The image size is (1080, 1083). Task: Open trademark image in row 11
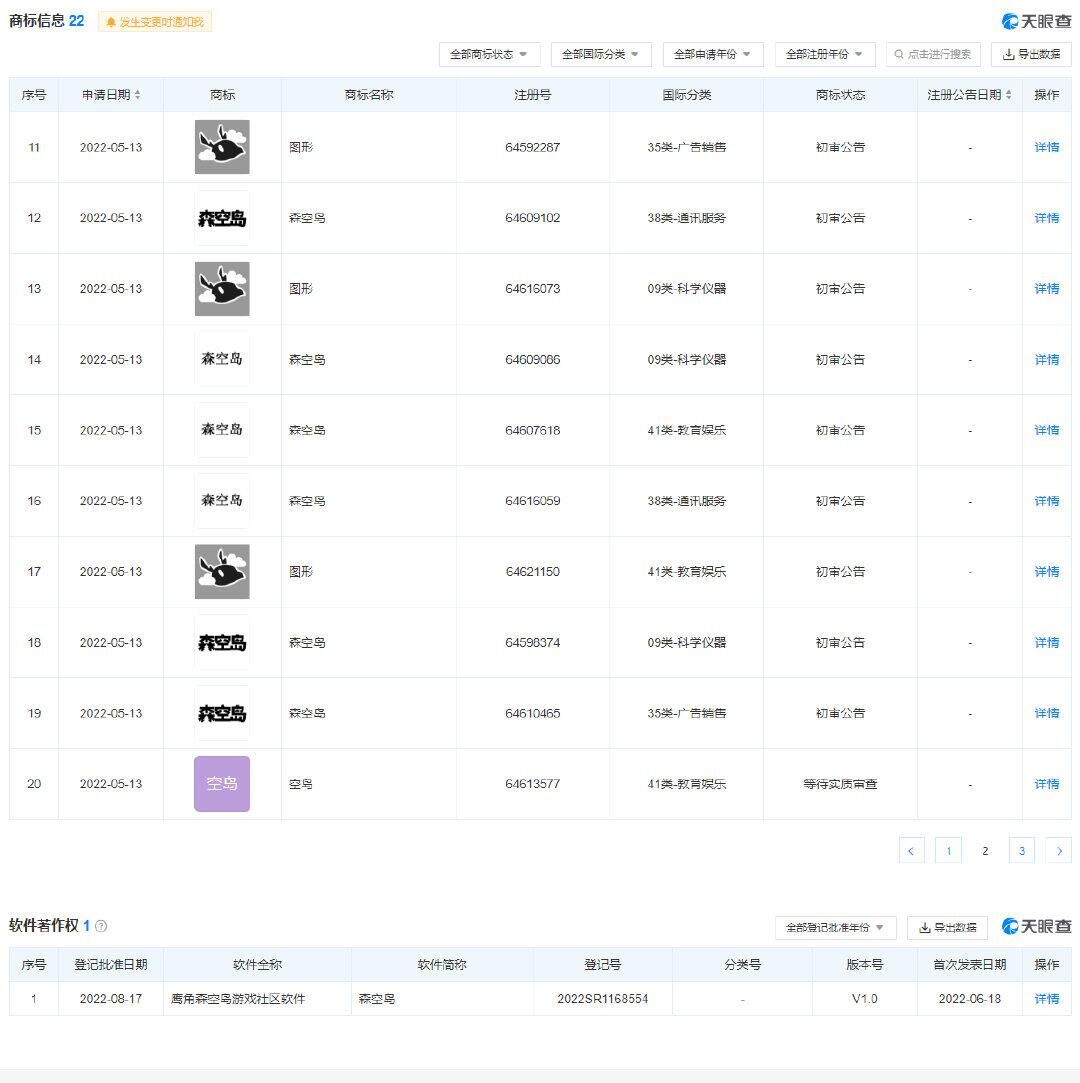(222, 147)
